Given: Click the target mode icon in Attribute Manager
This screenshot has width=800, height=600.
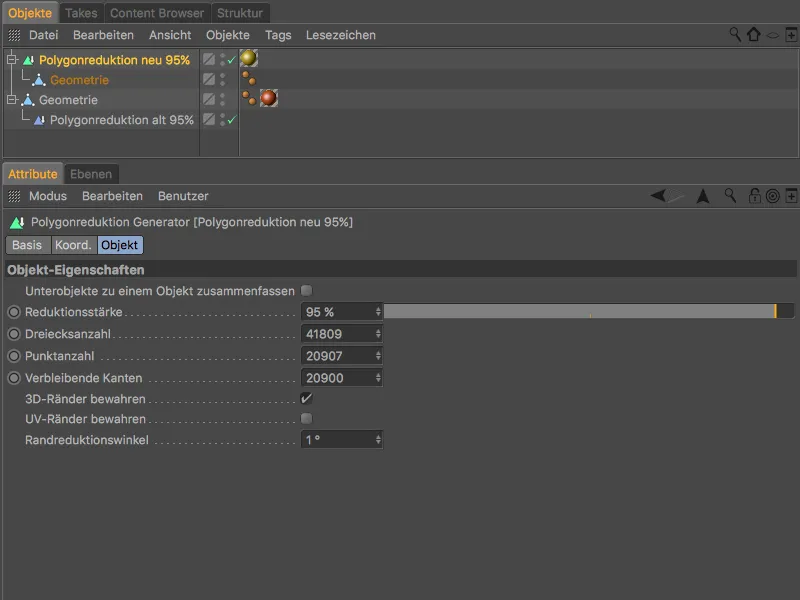Looking at the screenshot, I should (x=773, y=196).
